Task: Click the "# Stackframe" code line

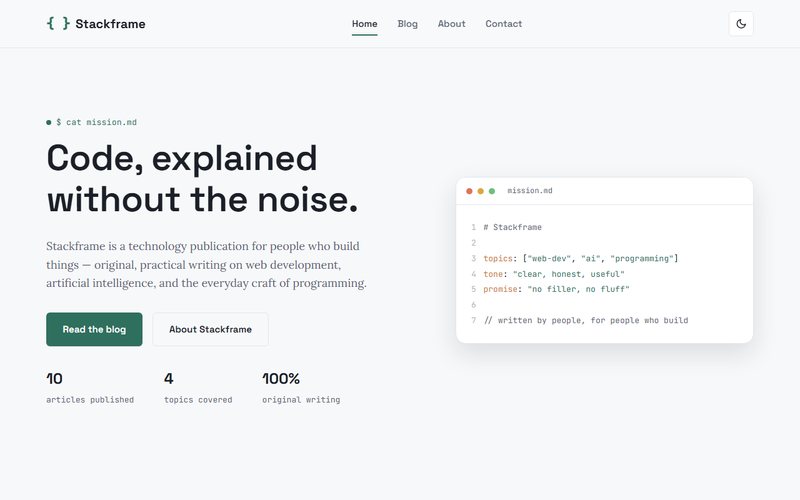Action: pyautogui.click(x=512, y=227)
